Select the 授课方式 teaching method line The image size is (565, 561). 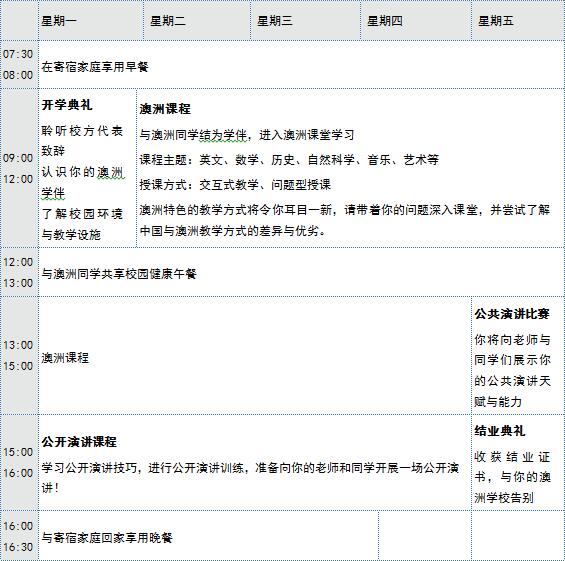[235, 185]
